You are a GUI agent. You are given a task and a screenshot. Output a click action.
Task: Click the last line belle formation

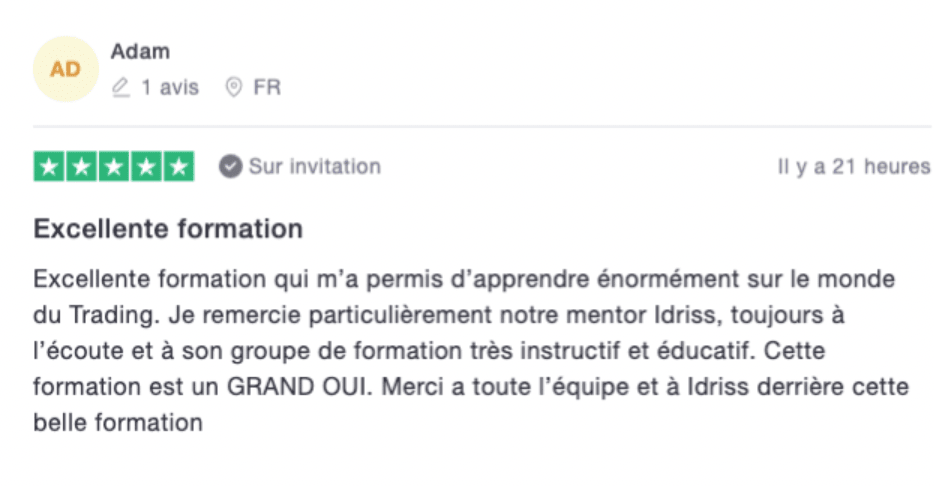click(118, 423)
